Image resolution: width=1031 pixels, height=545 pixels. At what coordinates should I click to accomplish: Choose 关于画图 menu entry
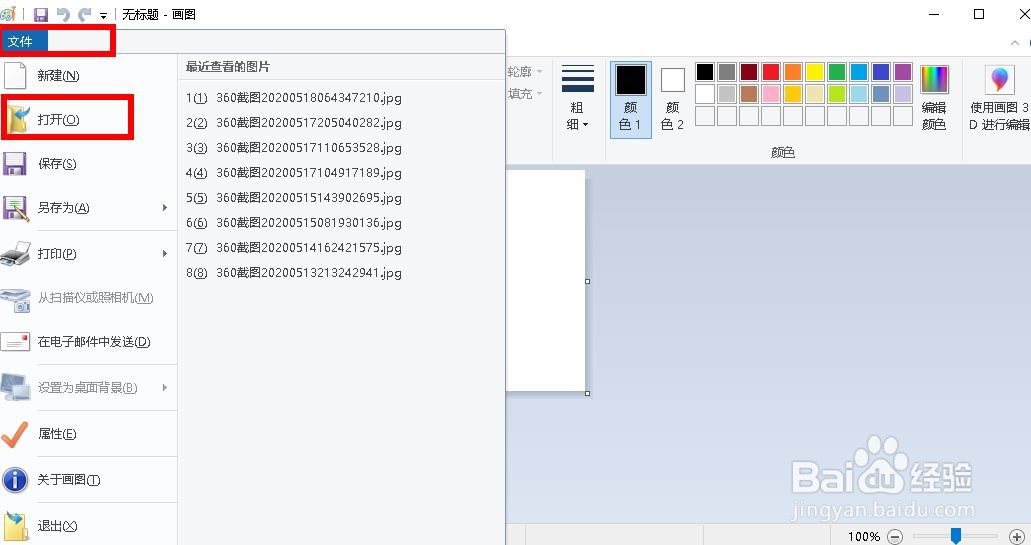(x=89, y=480)
